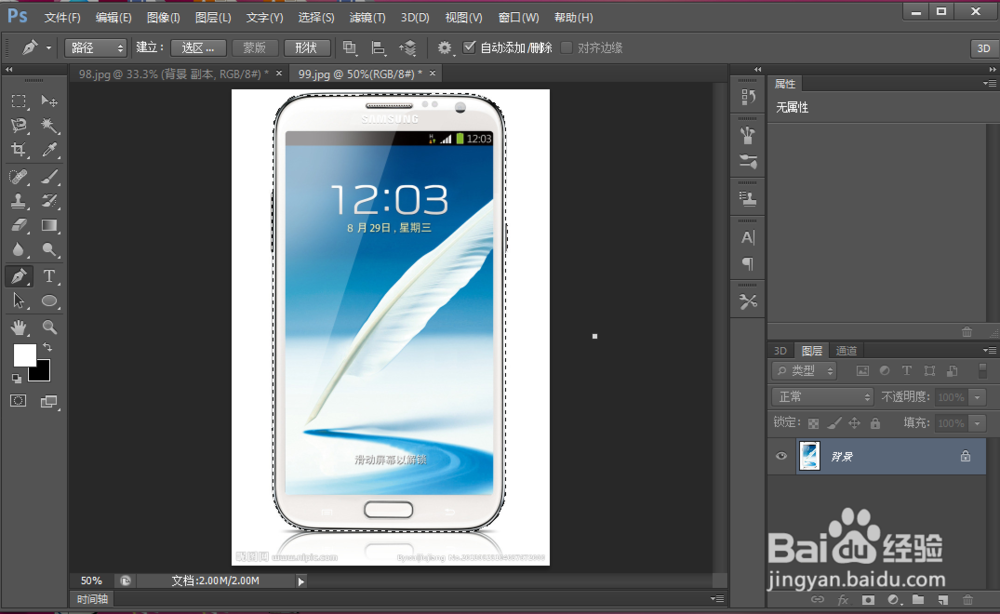Screen dimensions: 1000x614
Task: Click the foreground white color swatch
Action: (24, 355)
